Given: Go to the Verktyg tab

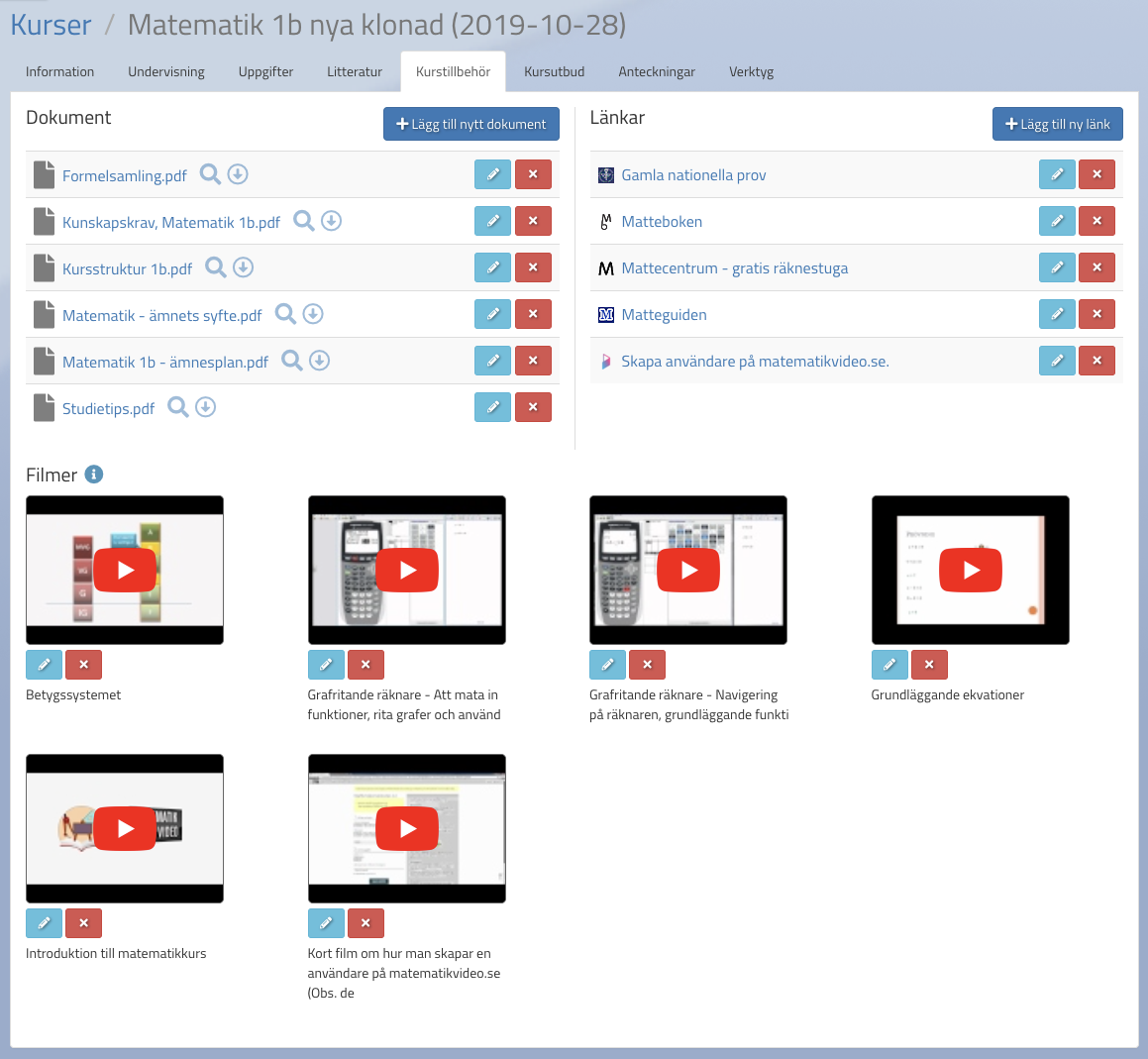Looking at the screenshot, I should click(751, 71).
